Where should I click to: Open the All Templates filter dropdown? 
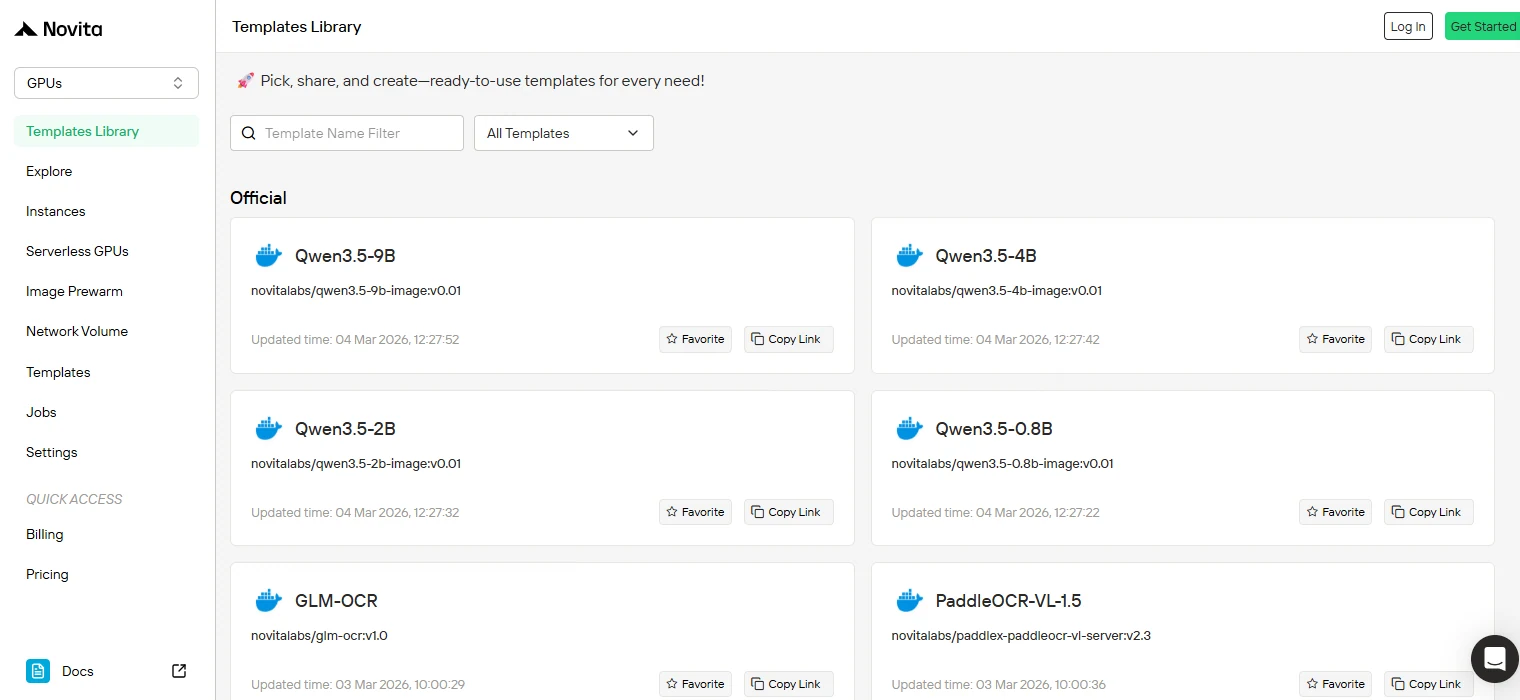pos(563,133)
